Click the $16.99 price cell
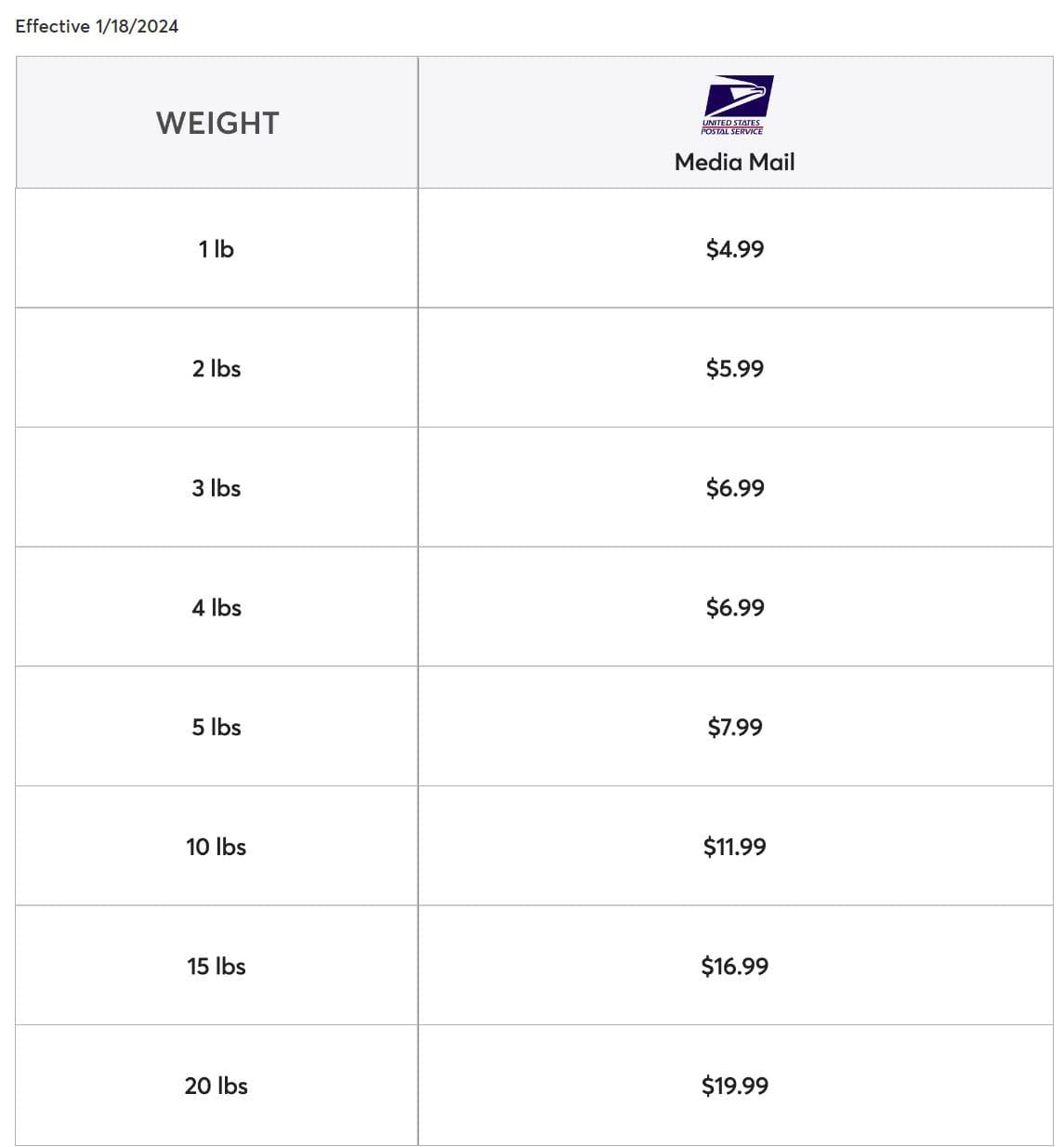 pos(734,967)
